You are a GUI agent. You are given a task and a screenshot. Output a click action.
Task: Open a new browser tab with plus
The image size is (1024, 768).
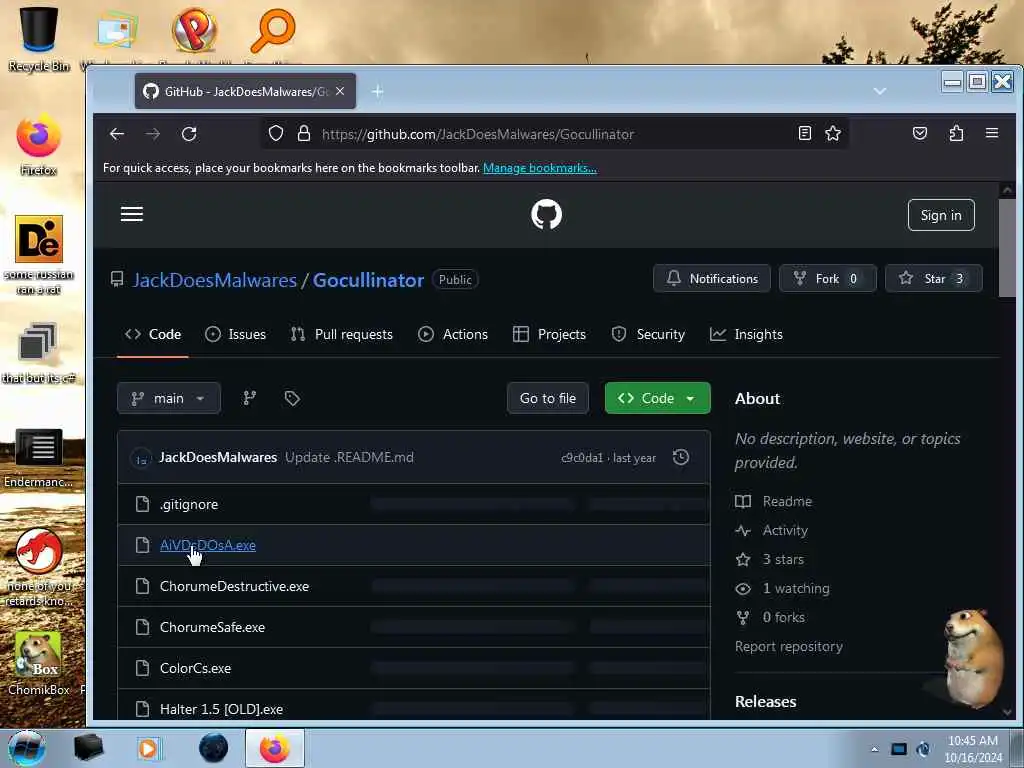point(377,91)
